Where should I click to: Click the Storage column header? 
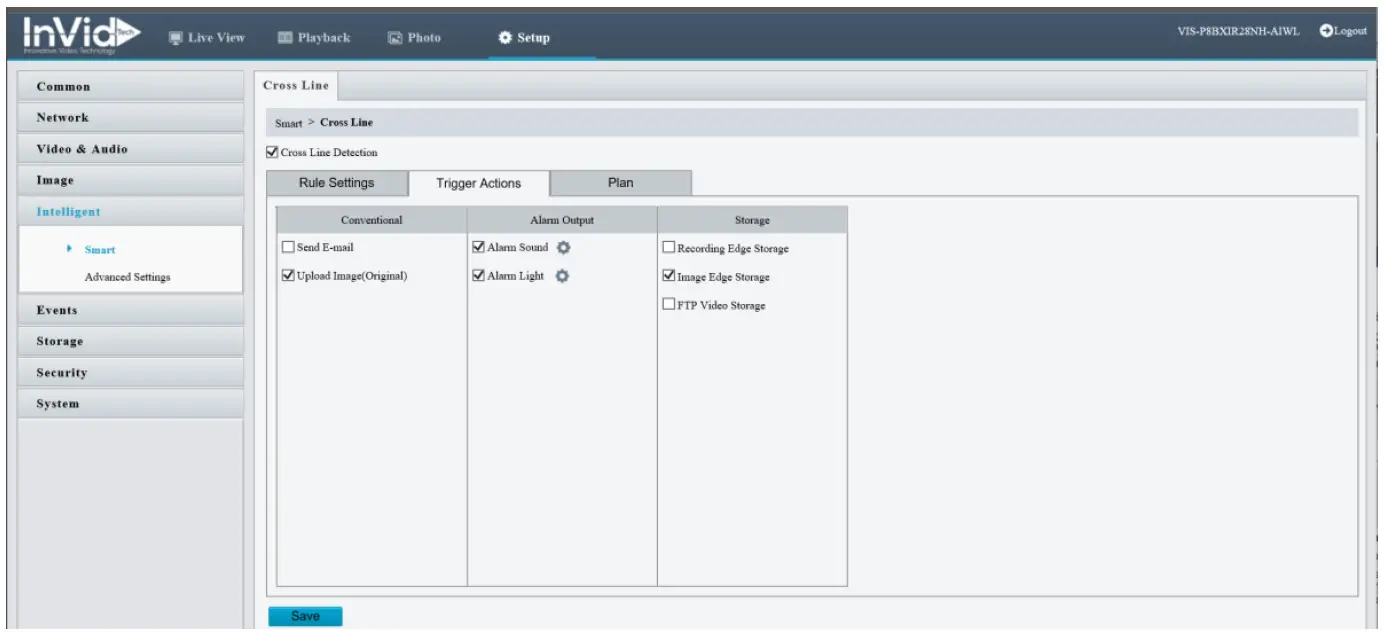752,220
